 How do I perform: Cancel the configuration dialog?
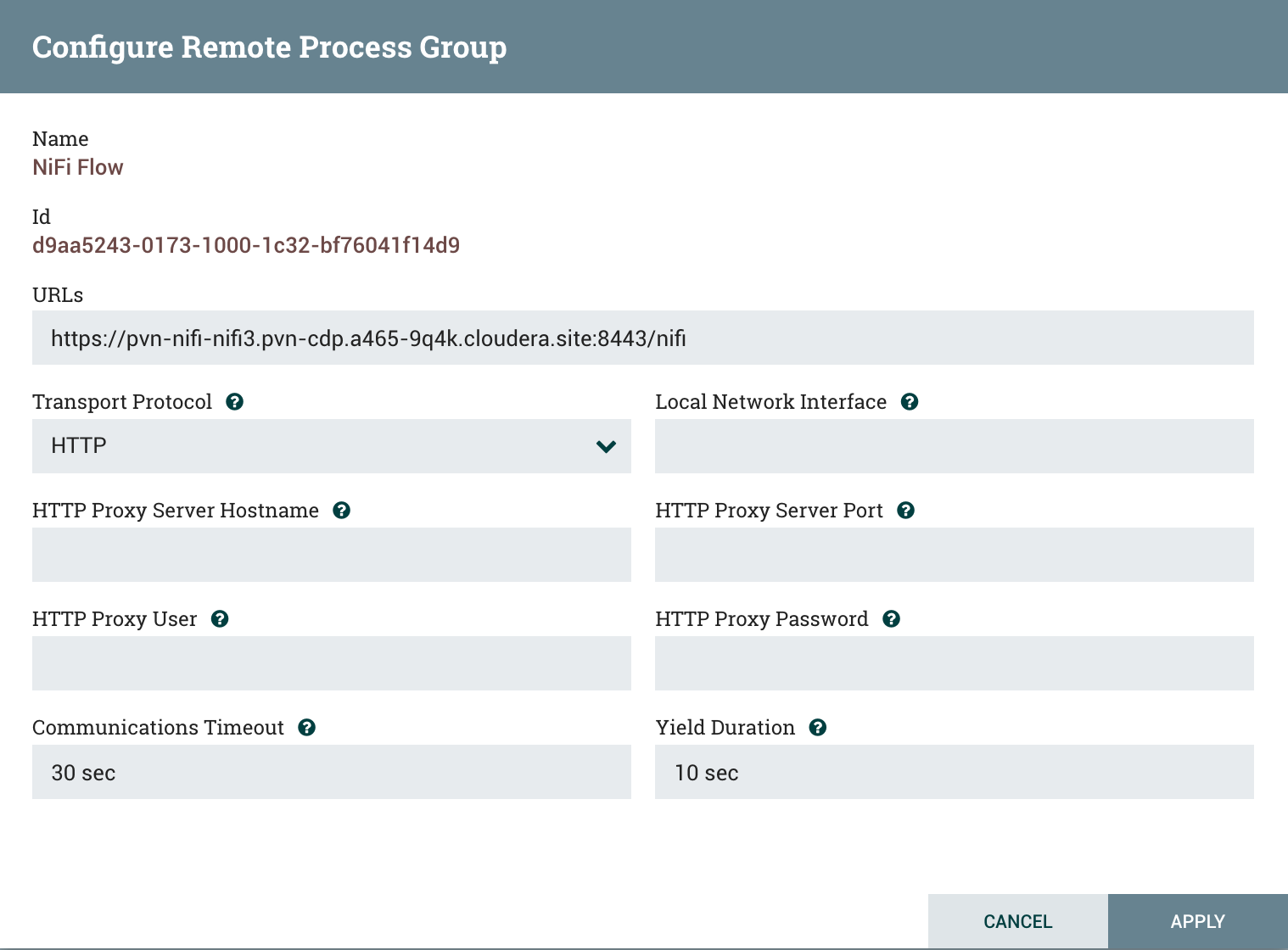click(x=1017, y=921)
